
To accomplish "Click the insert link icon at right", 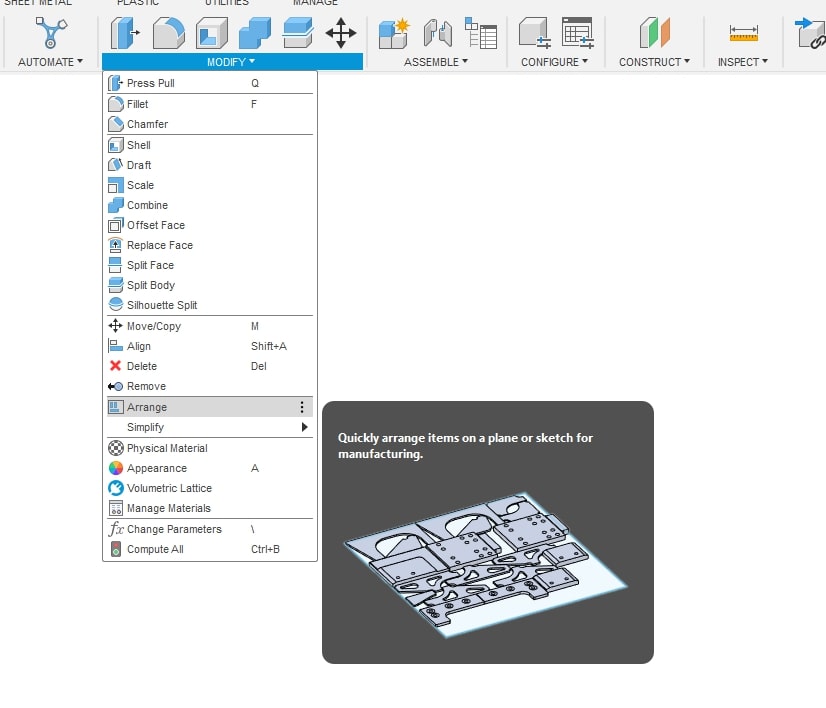I will click(811, 33).
